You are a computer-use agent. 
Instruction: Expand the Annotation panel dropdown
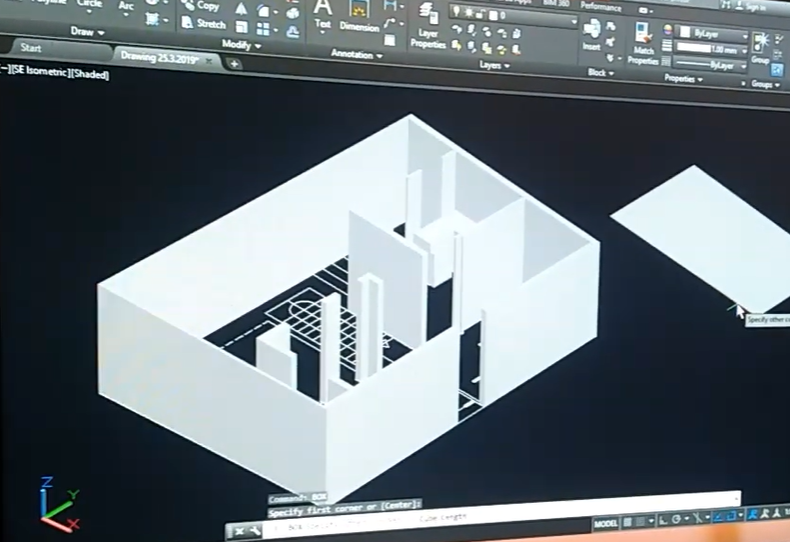click(x=357, y=54)
